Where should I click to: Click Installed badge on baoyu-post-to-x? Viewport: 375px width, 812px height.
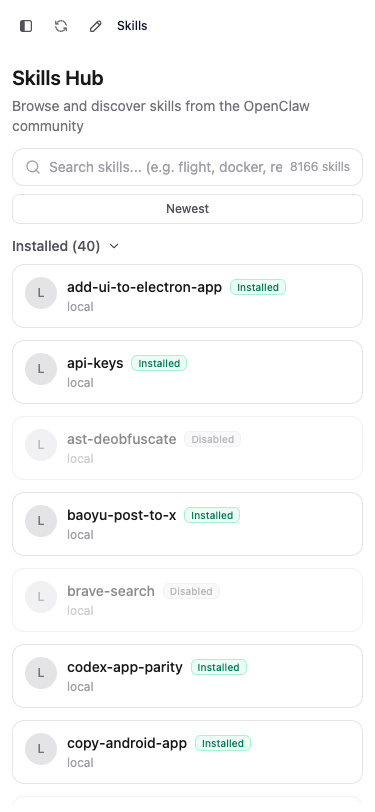[212, 516]
